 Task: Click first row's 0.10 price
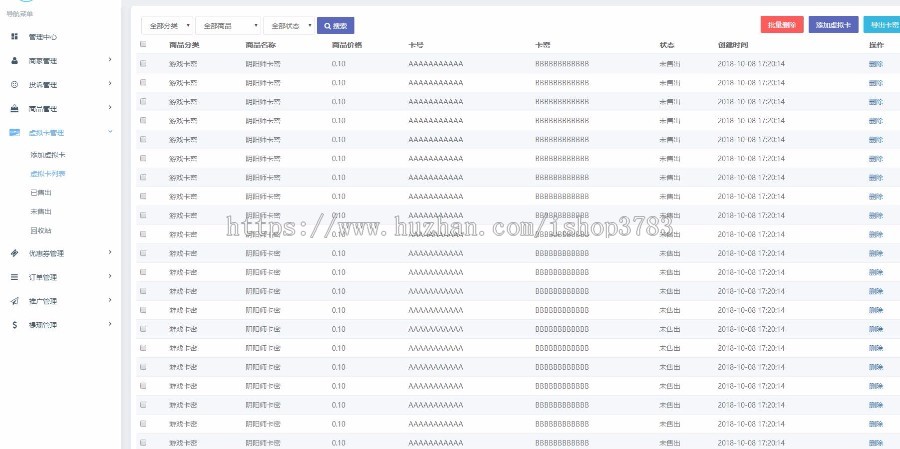tap(339, 64)
